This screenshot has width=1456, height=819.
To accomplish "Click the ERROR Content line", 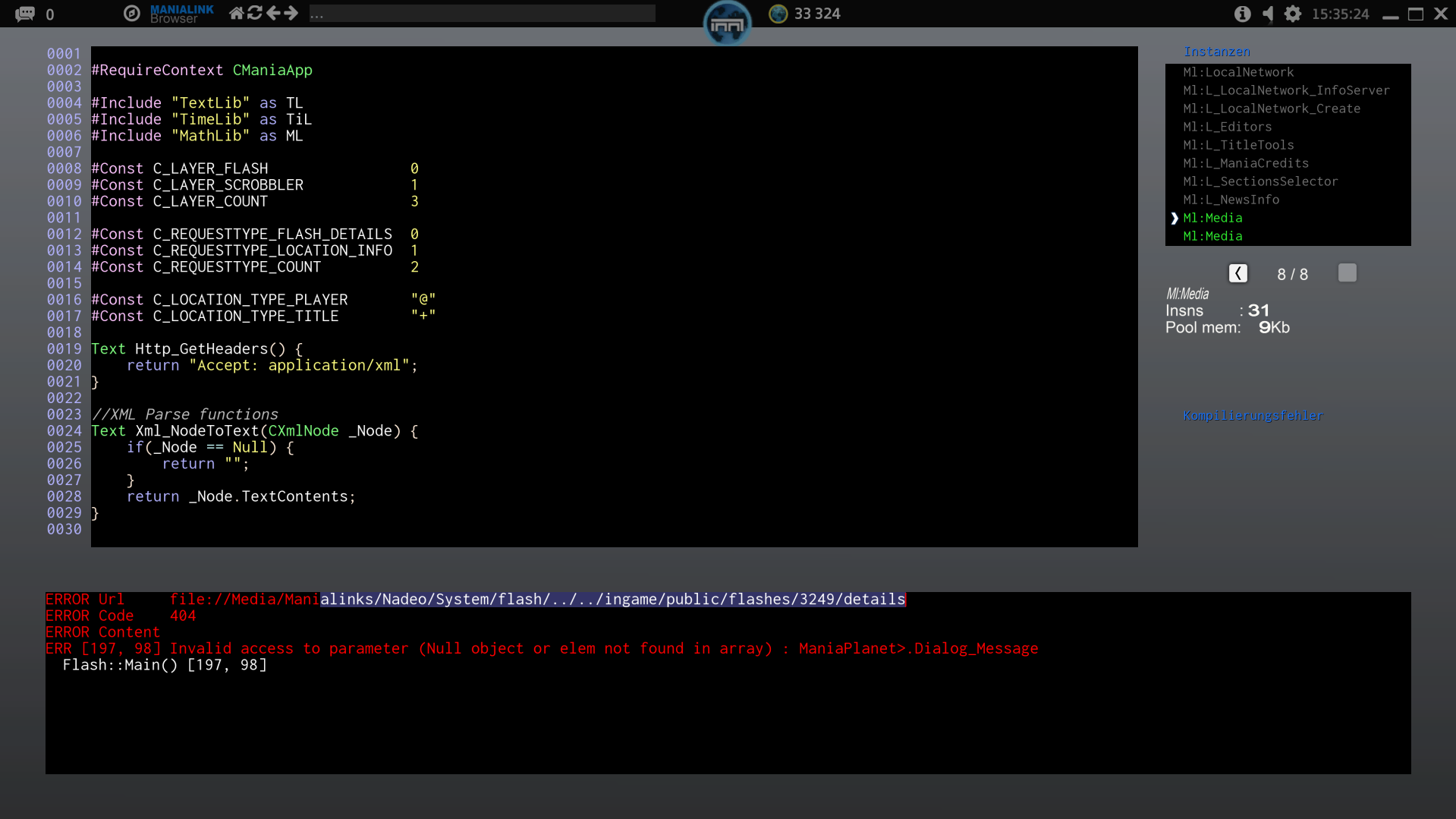I will point(102,632).
